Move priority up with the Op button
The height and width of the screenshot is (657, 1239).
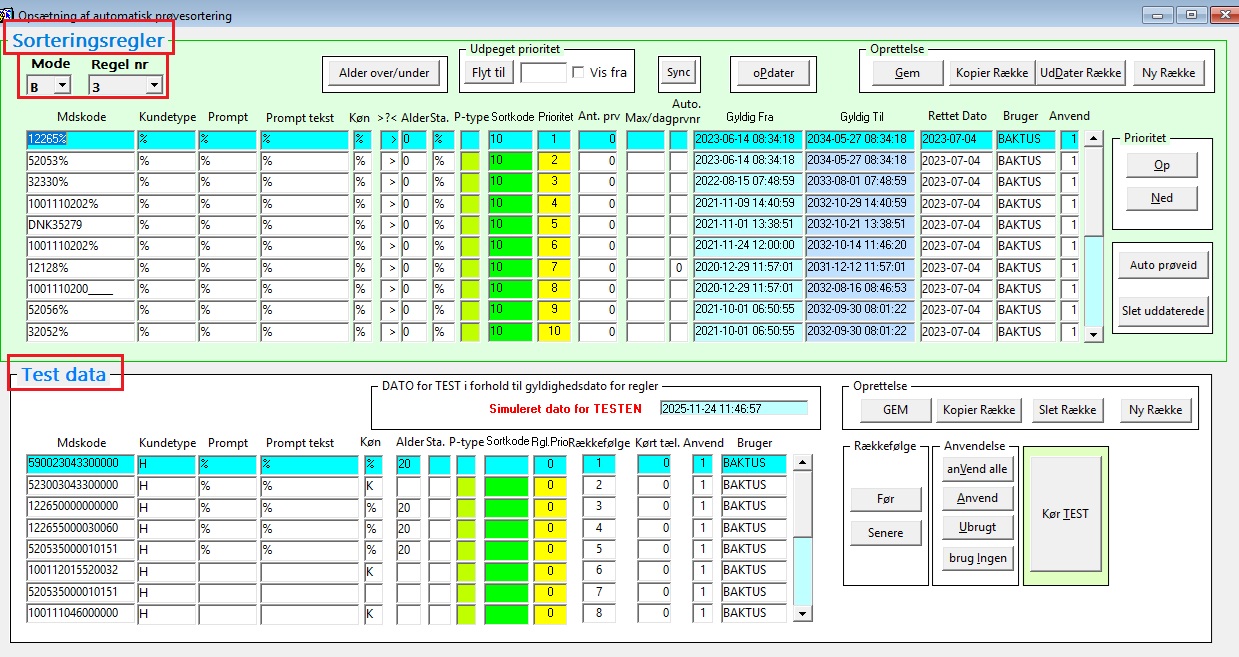click(x=1161, y=165)
